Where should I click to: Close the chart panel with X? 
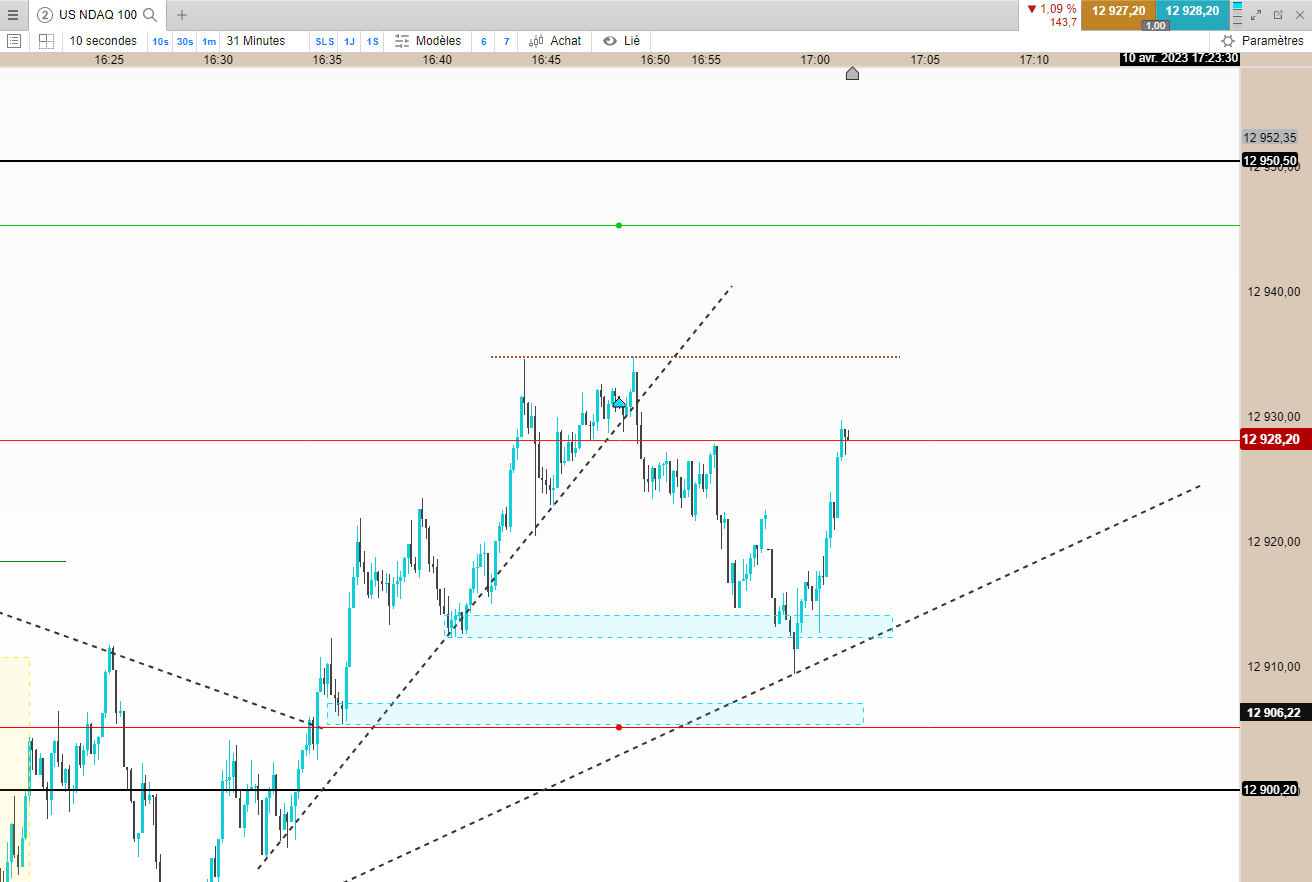1300,15
